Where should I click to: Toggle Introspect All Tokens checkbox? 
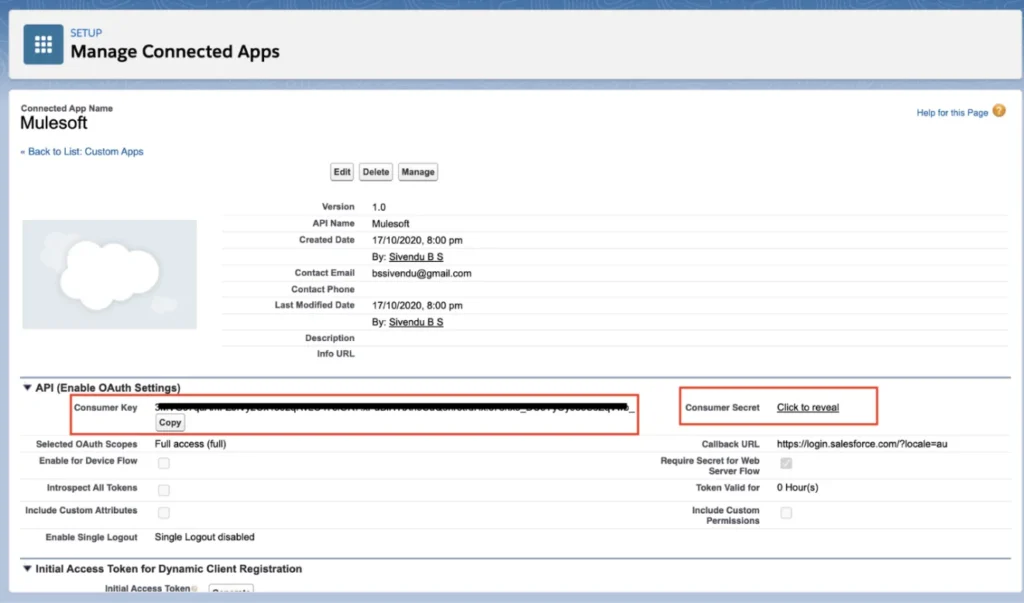(163, 489)
